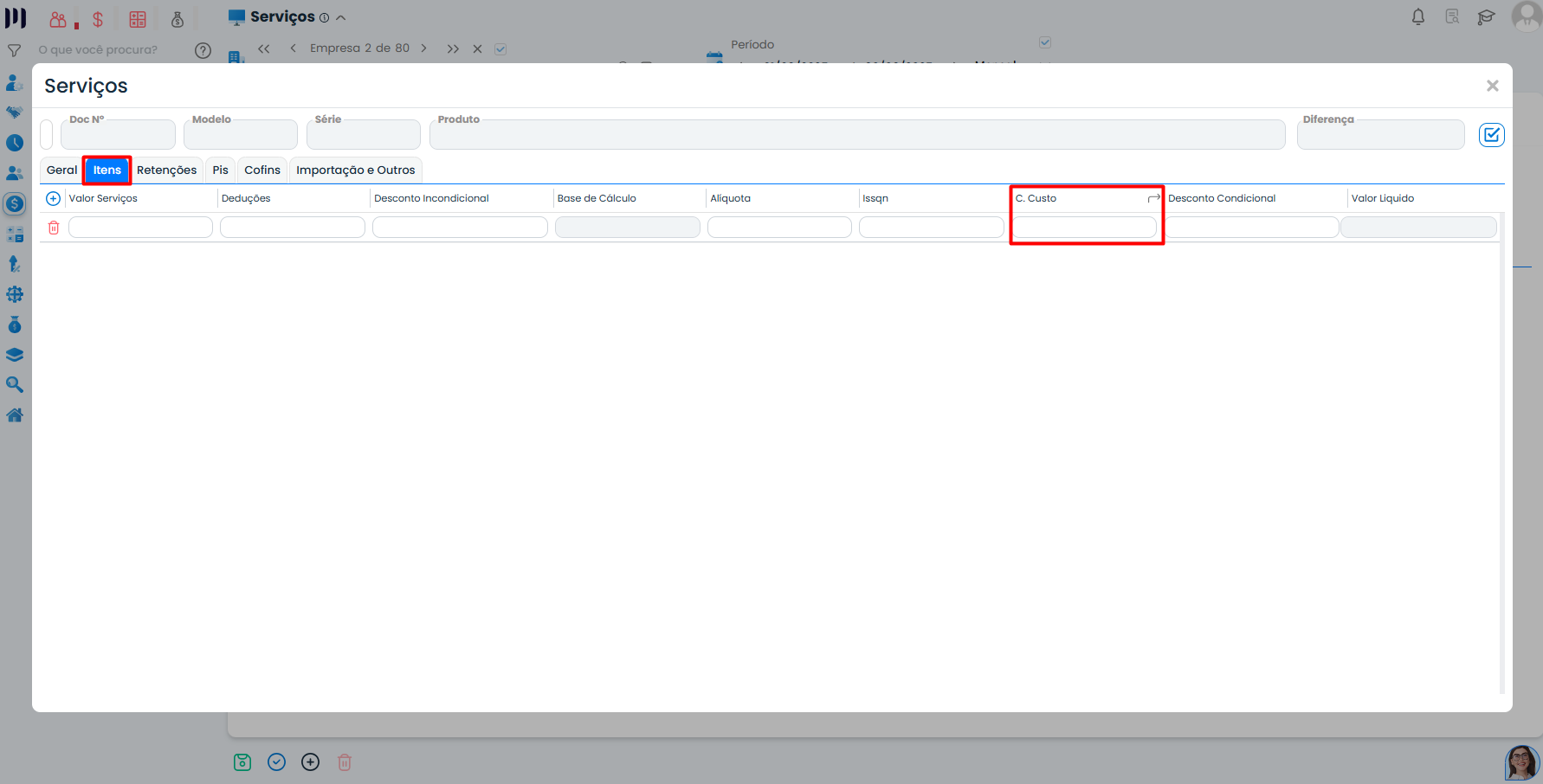Switch to the Retenções tab

pos(166,170)
